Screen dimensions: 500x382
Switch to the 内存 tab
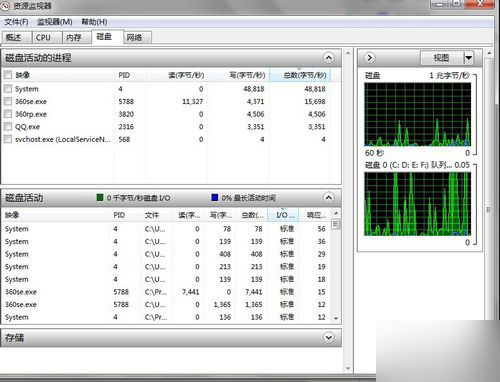pyautogui.click(x=77, y=38)
